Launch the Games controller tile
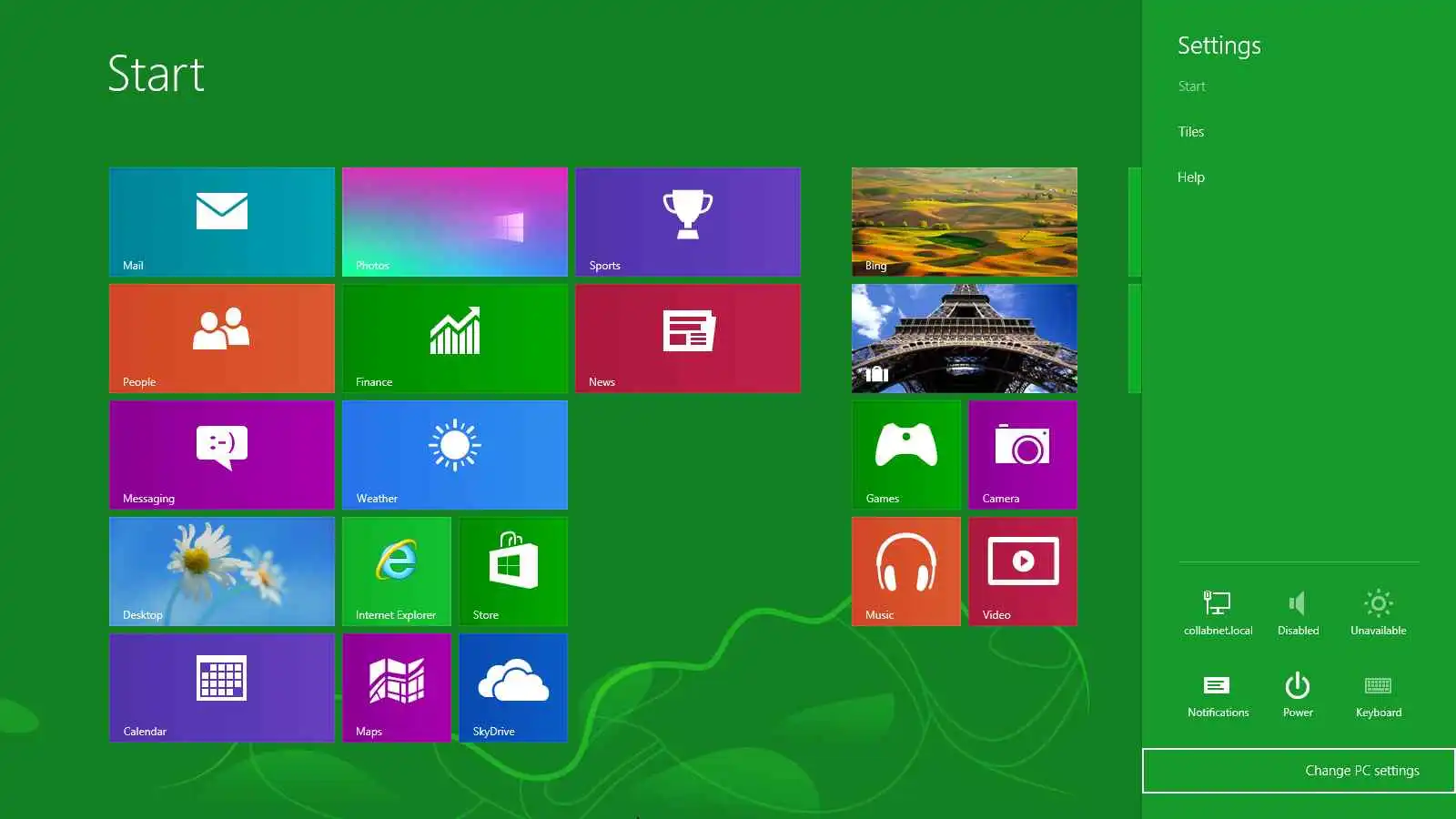 tap(906, 455)
